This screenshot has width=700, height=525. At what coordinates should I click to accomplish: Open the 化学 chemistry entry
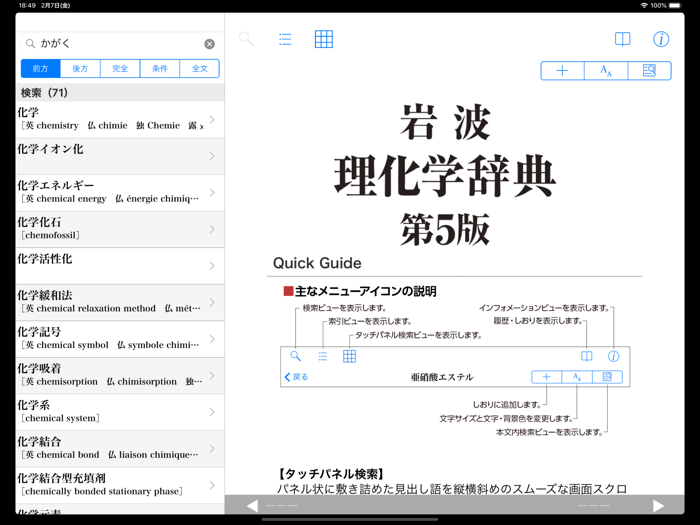tap(120, 120)
